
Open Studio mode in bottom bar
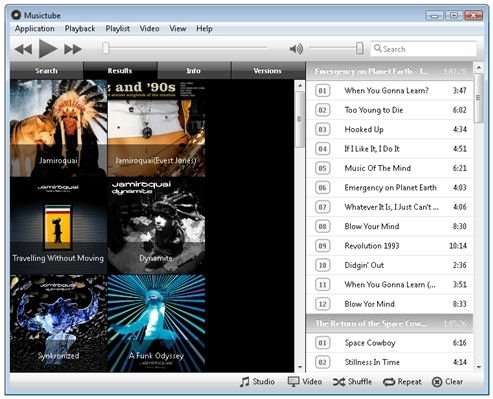click(x=257, y=382)
